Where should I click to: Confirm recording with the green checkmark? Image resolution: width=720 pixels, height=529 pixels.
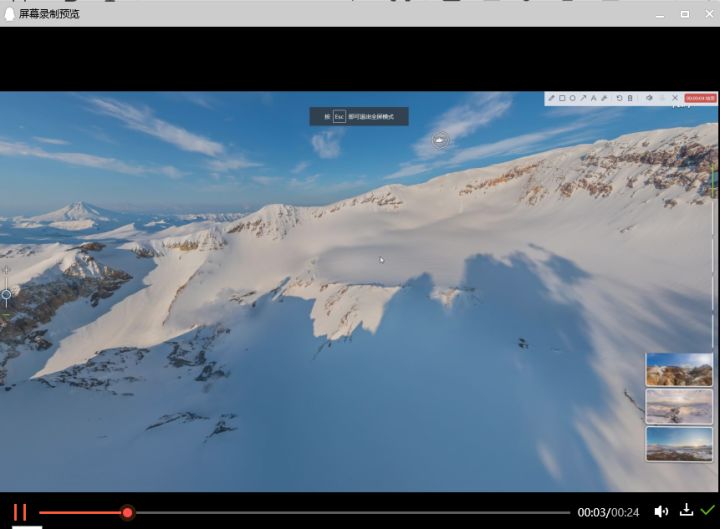[708, 510]
